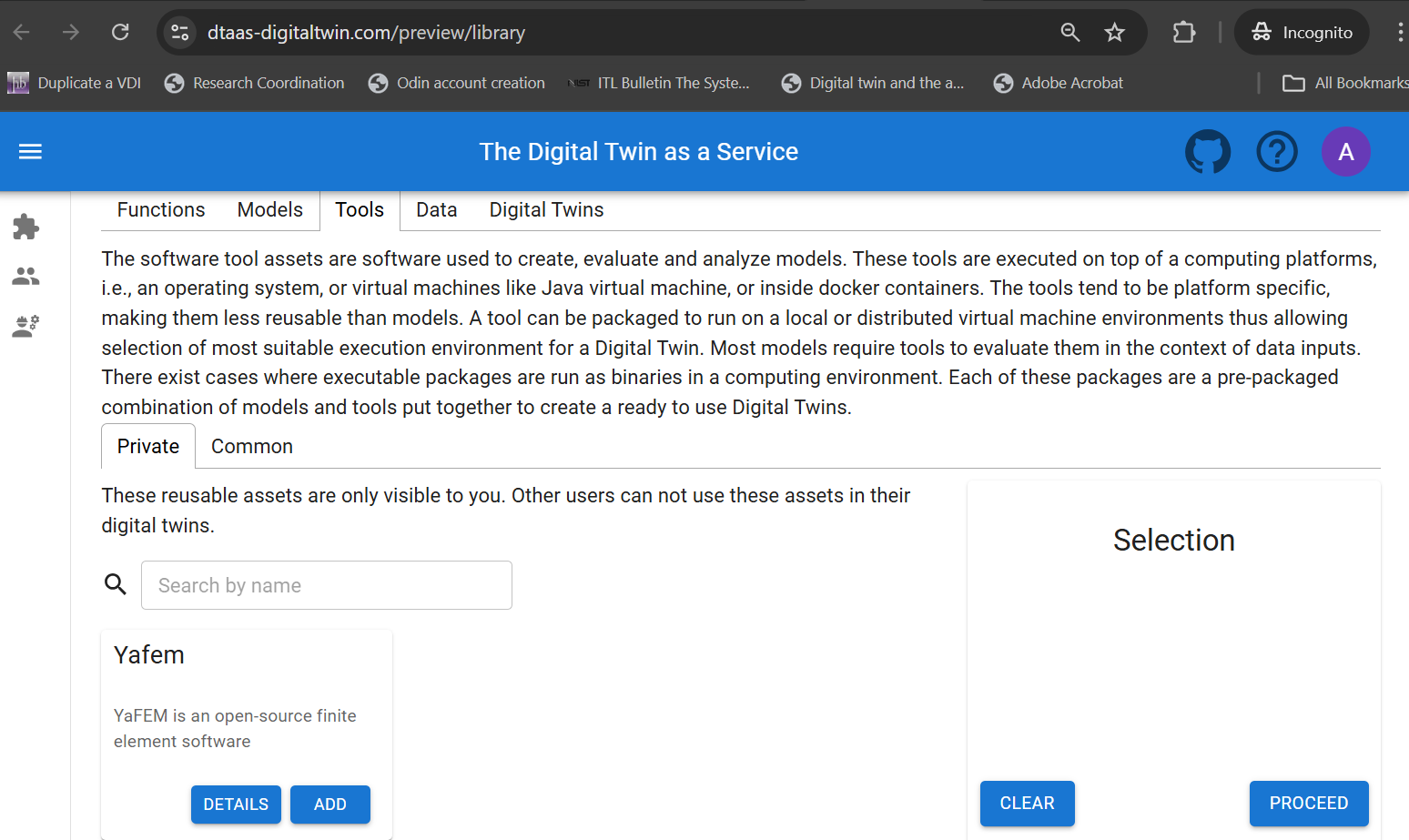Open DETAILS for the Yafem tool
This screenshot has width=1409, height=840.
[x=236, y=804]
